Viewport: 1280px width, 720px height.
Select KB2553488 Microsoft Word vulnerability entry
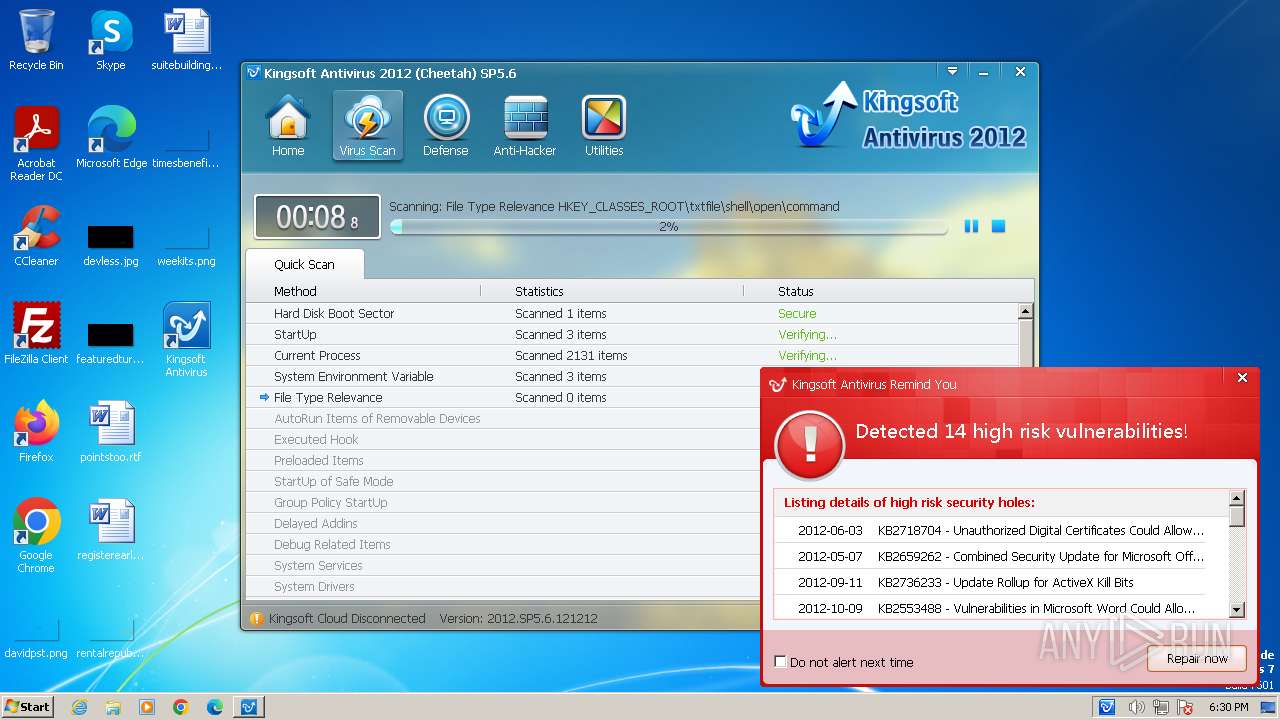point(1001,608)
